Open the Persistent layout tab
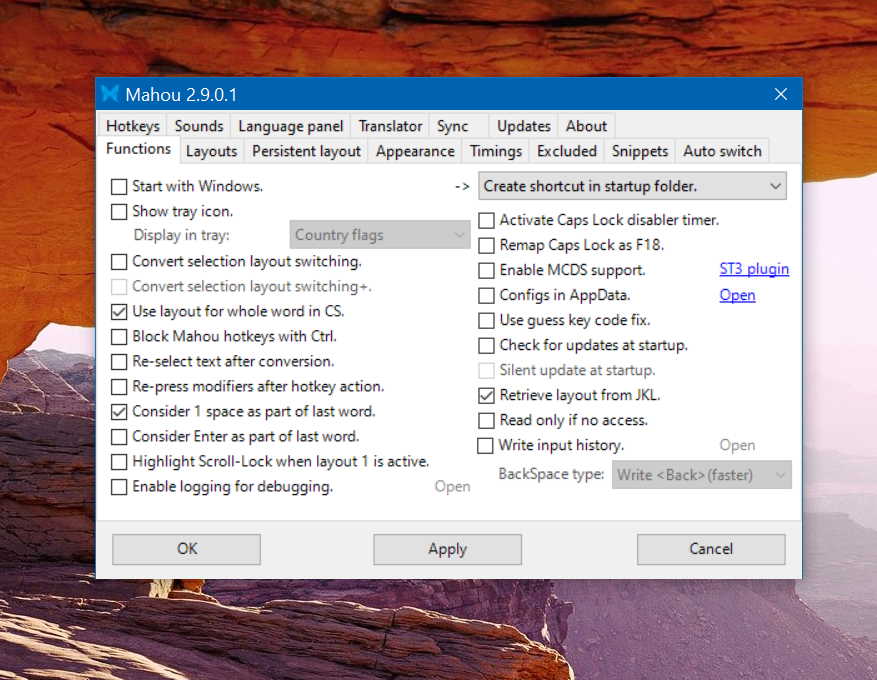This screenshot has height=680, width=877. 307,151
